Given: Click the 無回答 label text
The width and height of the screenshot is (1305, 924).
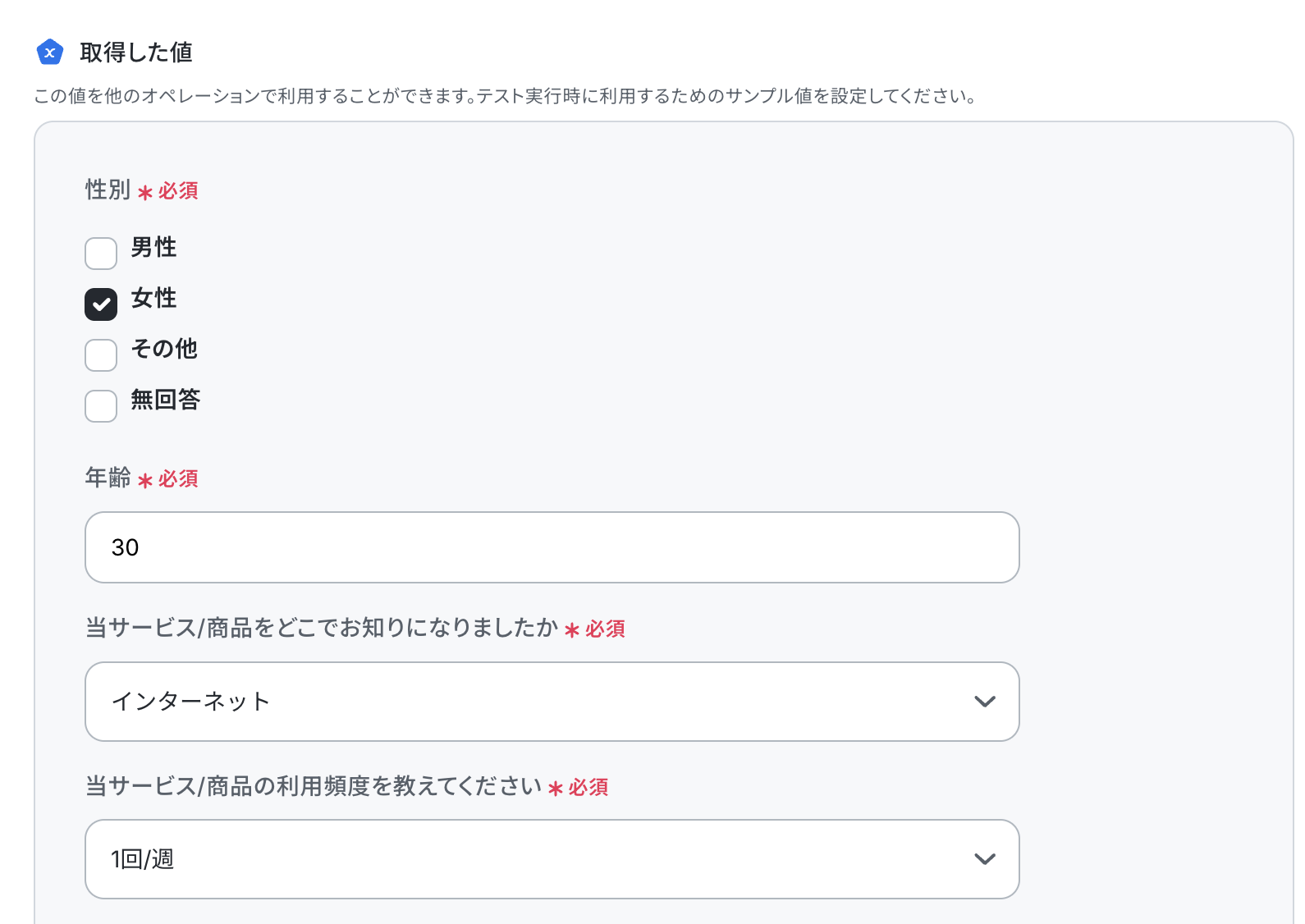Looking at the screenshot, I should coord(165,400).
